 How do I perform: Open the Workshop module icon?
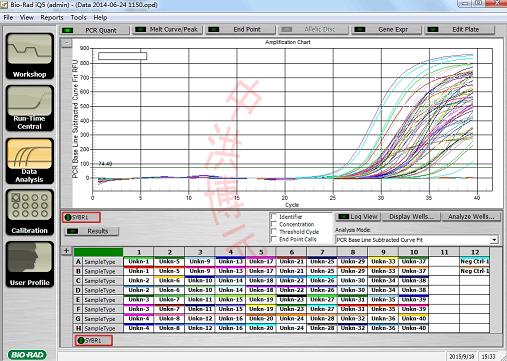(x=30, y=56)
